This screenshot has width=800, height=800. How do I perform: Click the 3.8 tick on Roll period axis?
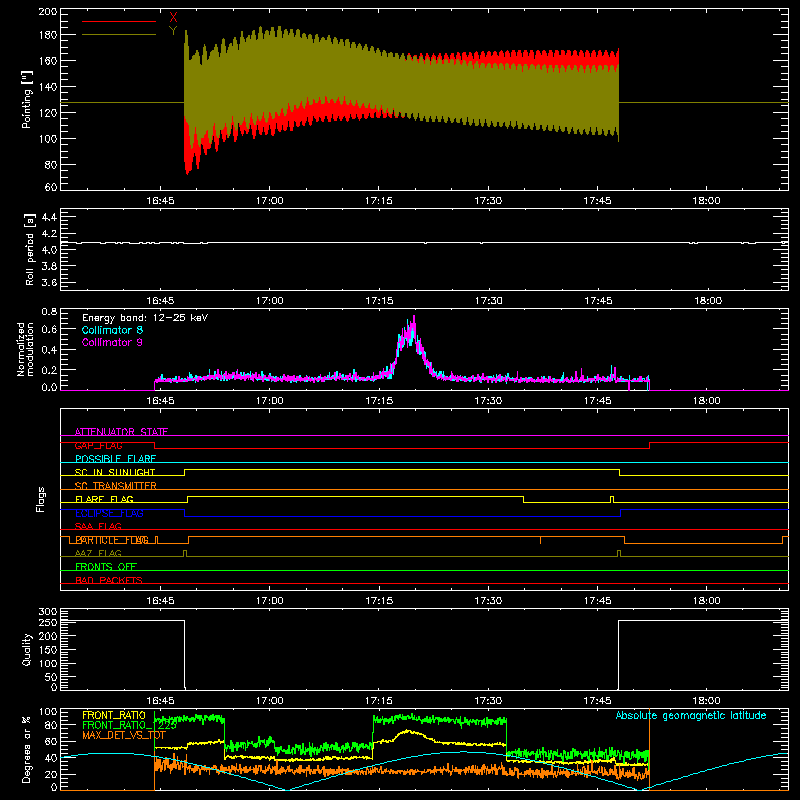coord(49,266)
